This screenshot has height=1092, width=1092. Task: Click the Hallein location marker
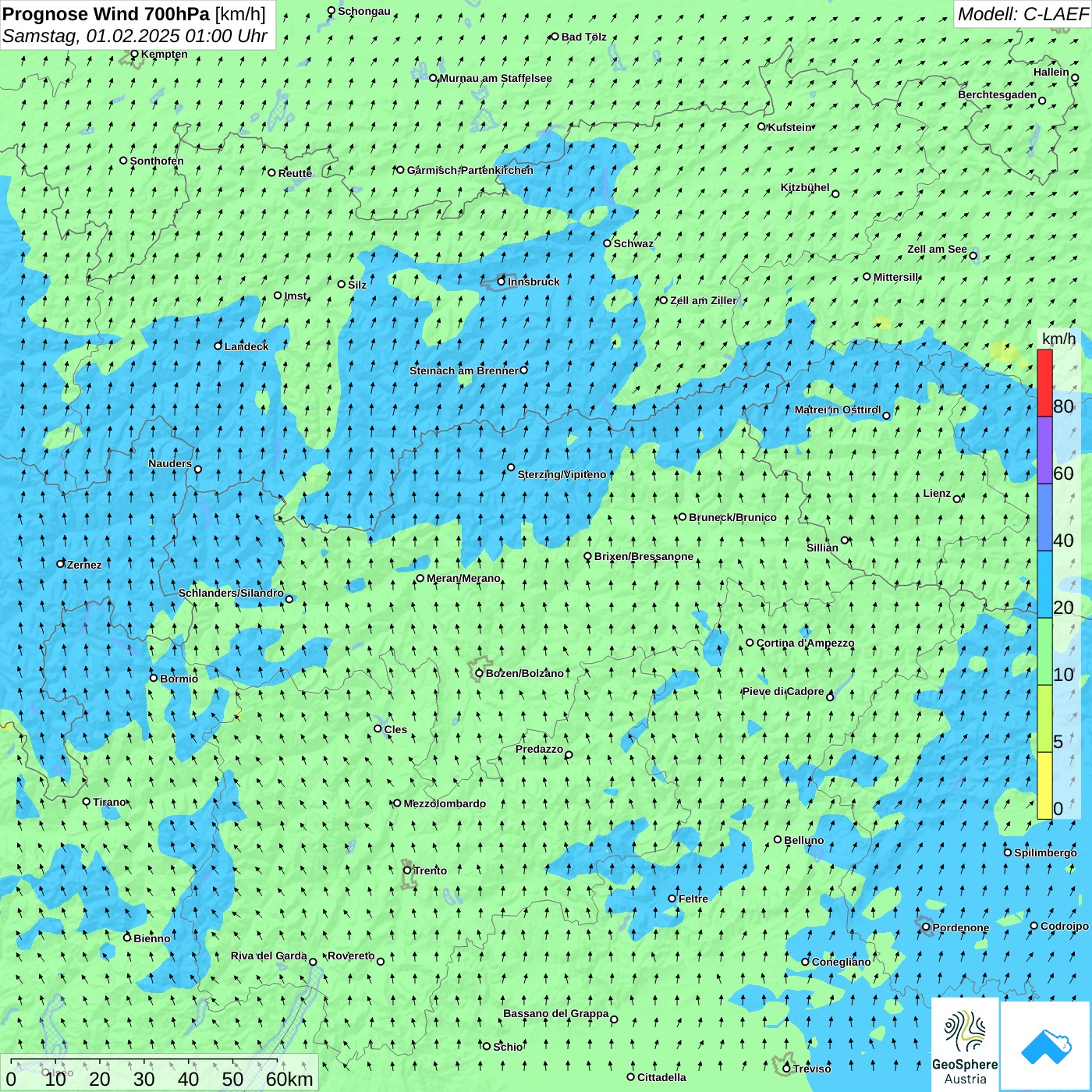pyautogui.click(x=1075, y=78)
